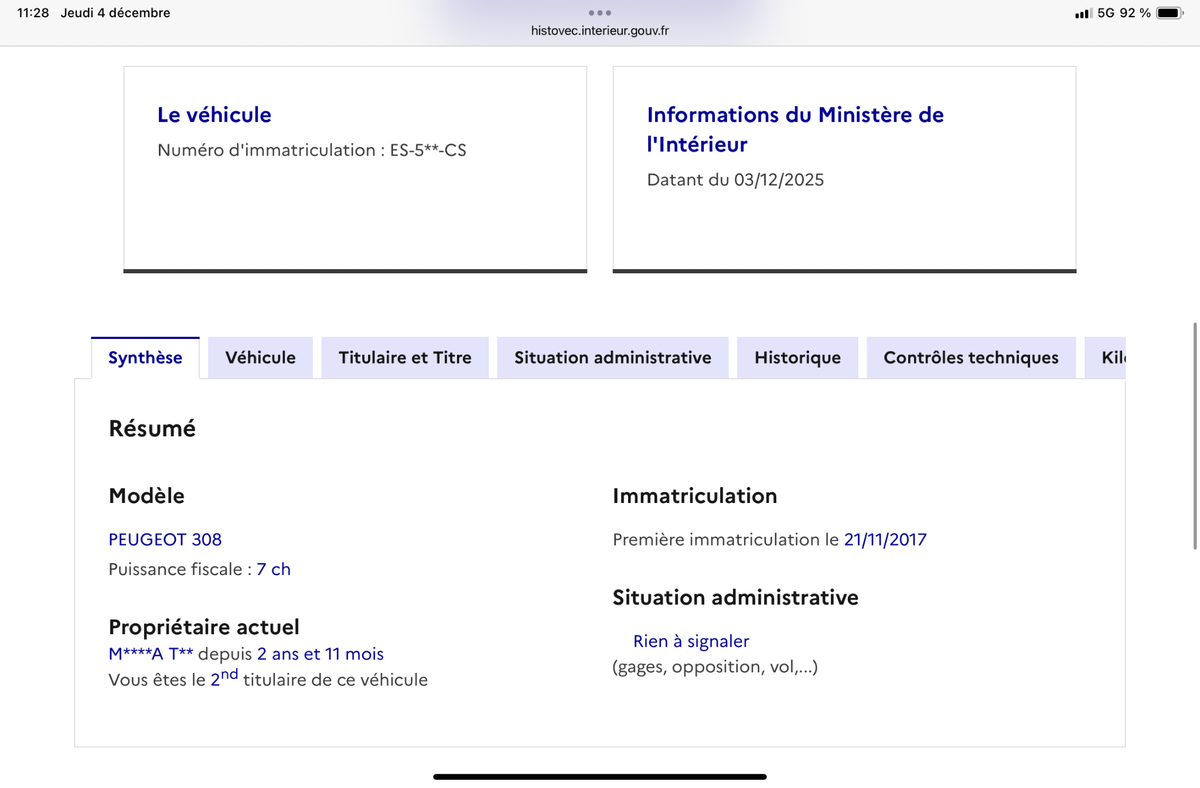Click the Datant du 03/12/2025 text
This screenshot has height=788, width=1200.
[x=736, y=180]
